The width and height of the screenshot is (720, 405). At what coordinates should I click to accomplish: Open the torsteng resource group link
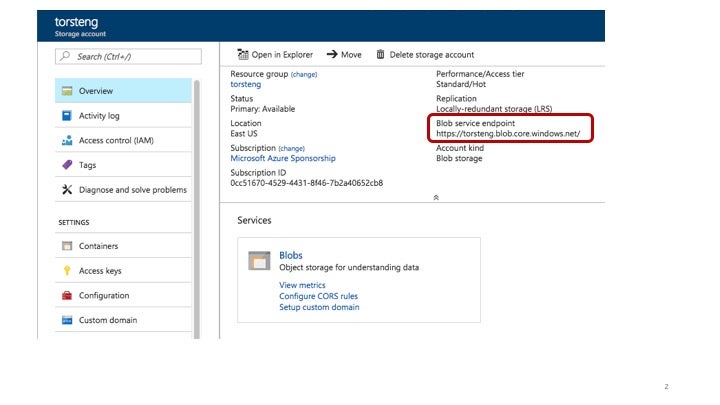click(x=247, y=85)
